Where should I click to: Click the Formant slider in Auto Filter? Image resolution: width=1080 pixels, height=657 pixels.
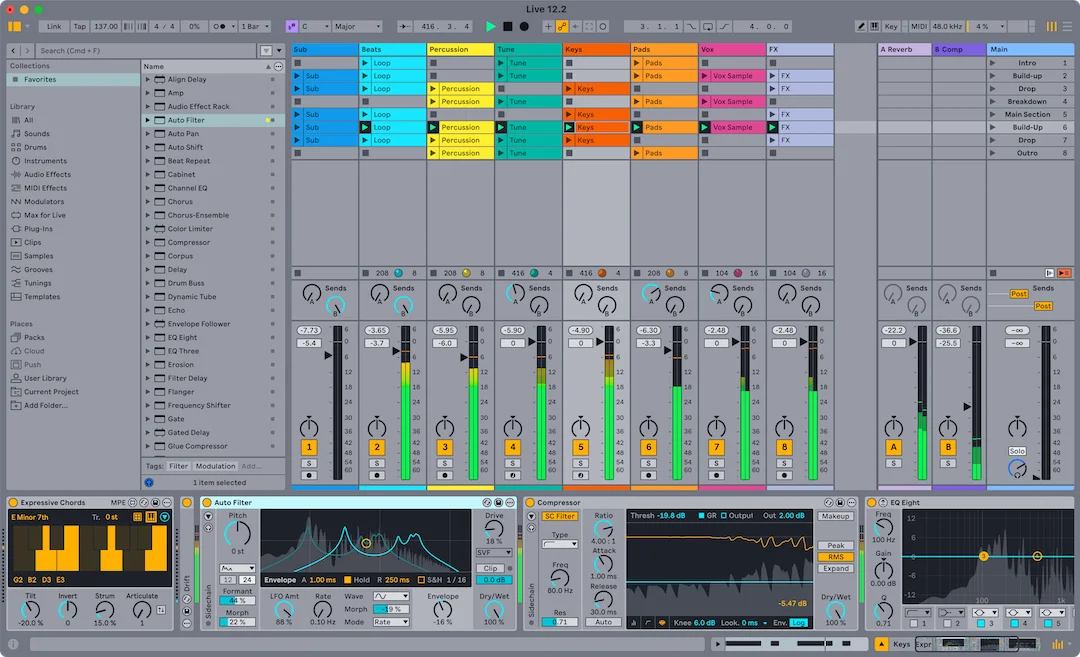click(x=237, y=601)
